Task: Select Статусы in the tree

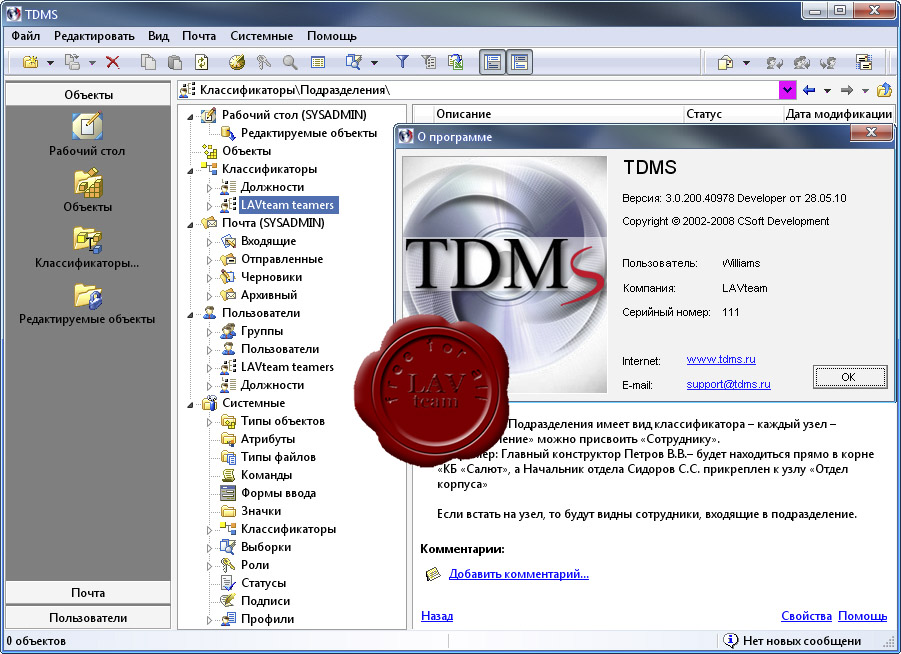Action: (x=263, y=583)
